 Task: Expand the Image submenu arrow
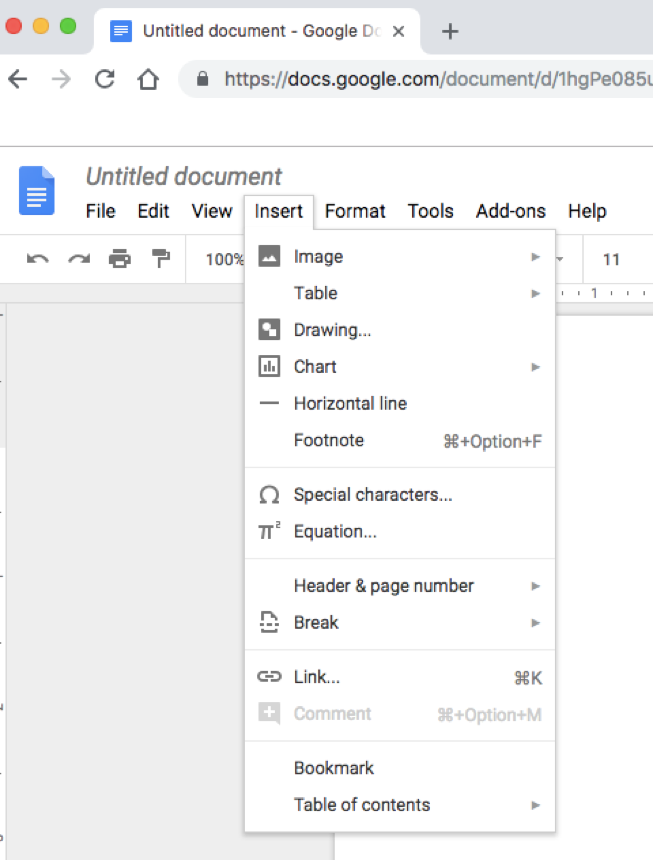coord(536,257)
